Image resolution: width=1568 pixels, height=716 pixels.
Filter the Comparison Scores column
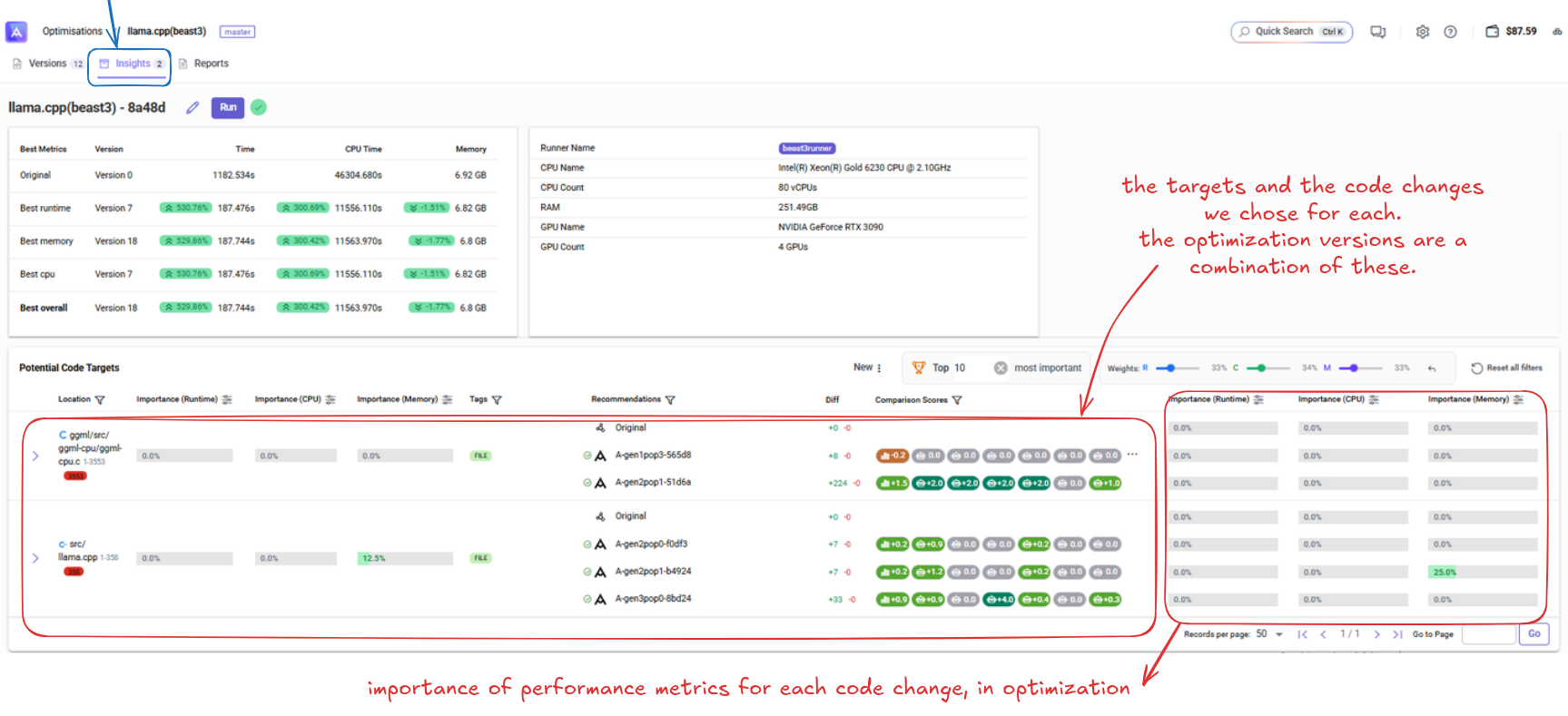point(957,400)
